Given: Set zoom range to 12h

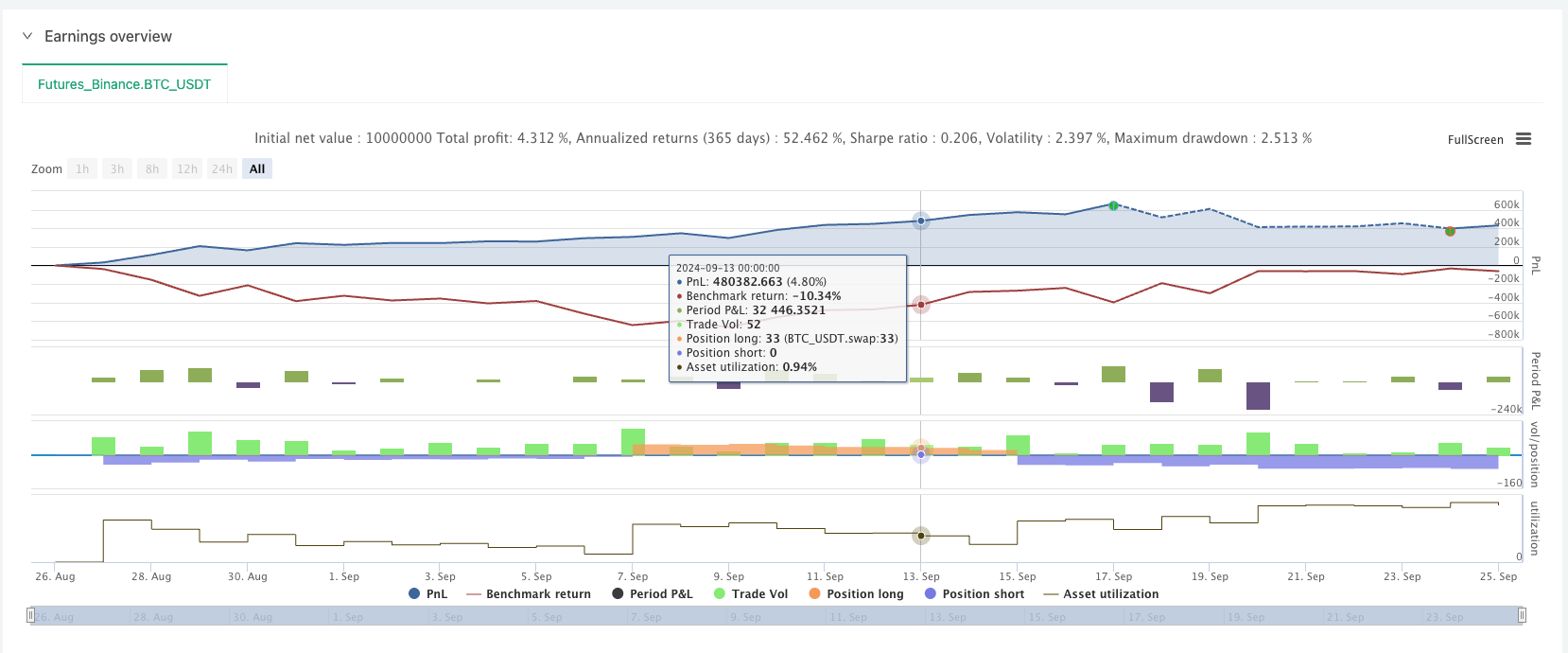Looking at the screenshot, I should [x=187, y=168].
